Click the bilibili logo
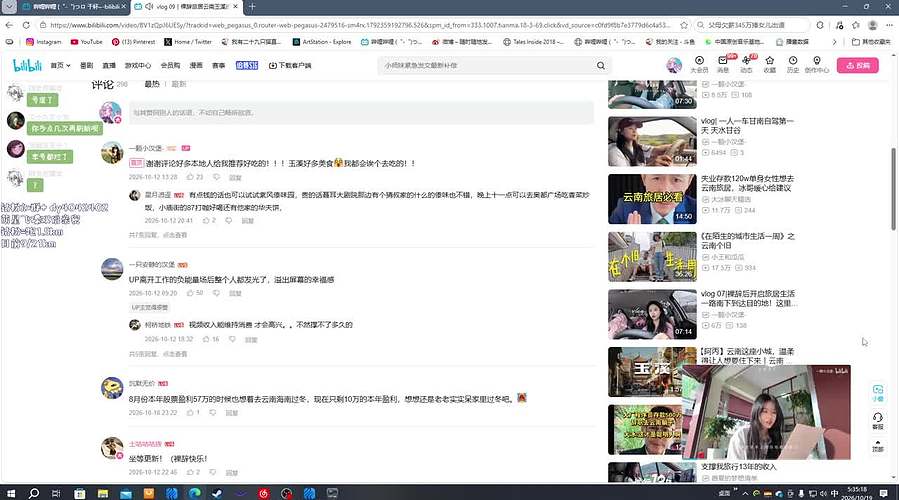This screenshot has height=500, width=899. click(x=28, y=65)
